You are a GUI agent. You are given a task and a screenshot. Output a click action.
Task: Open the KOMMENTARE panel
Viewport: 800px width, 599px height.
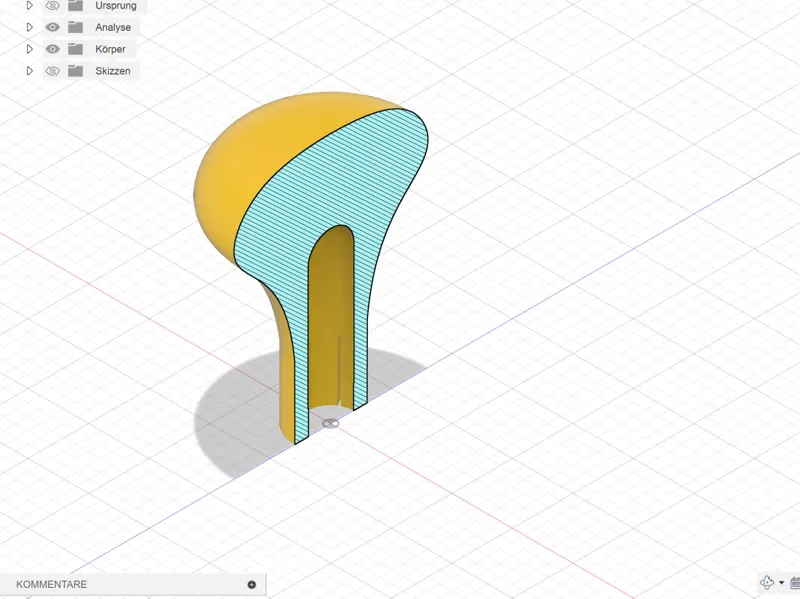click(x=52, y=584)
